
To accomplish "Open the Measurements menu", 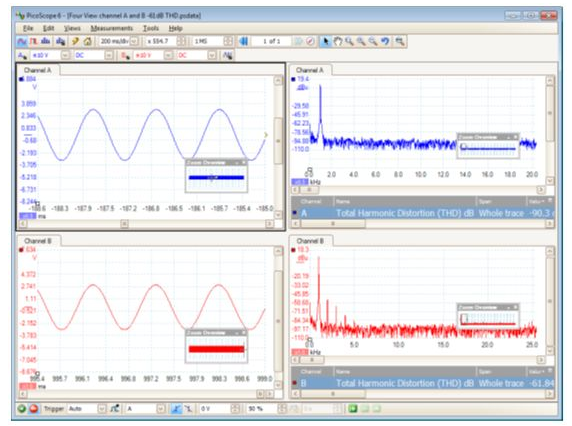I will (x=112, y=28).
